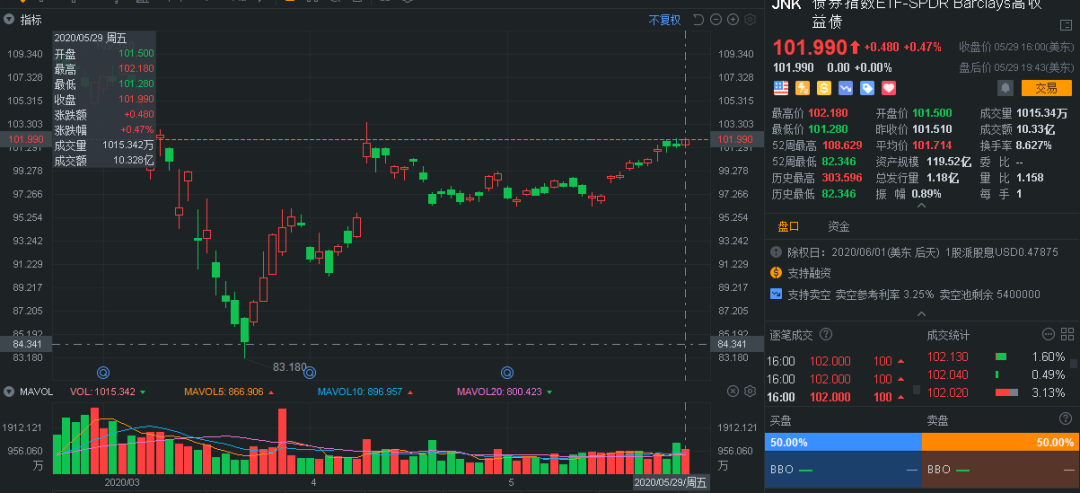Click the 逐笔成交 list scrollbar thumb
This screenshot has width=1080, height=493.
916,390
